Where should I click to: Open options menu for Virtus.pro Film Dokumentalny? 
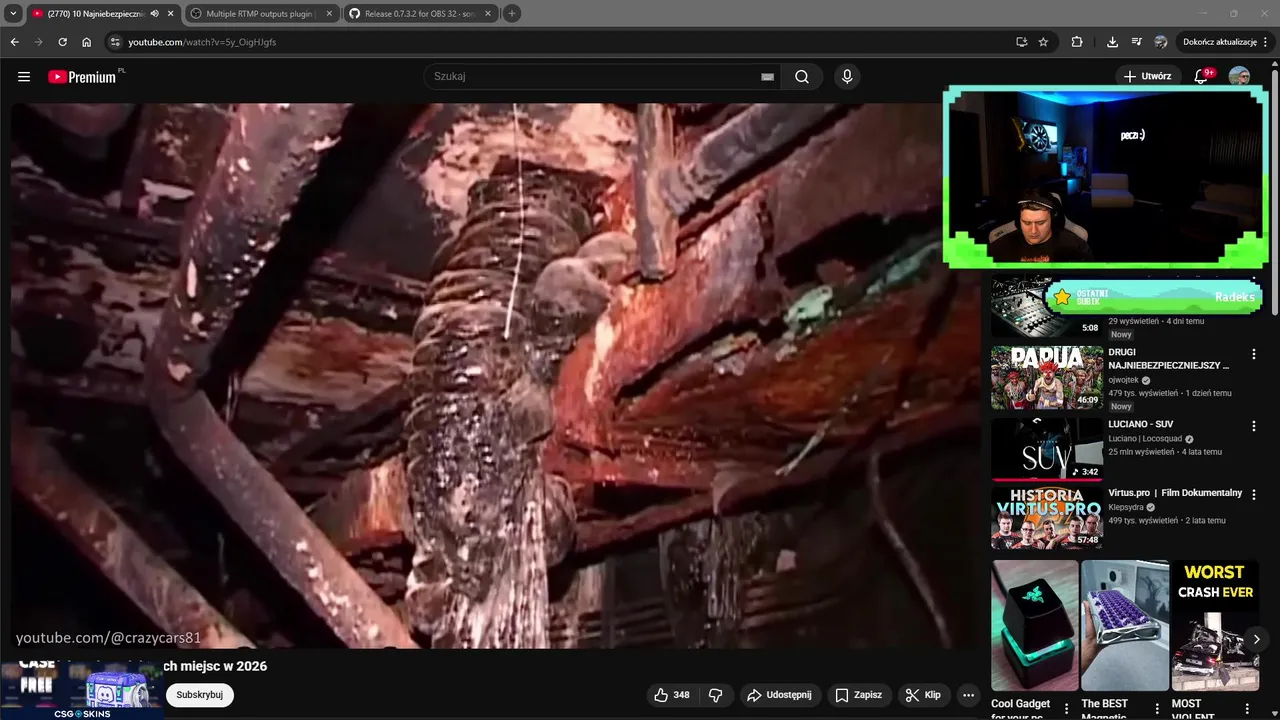pos(1254,494)
